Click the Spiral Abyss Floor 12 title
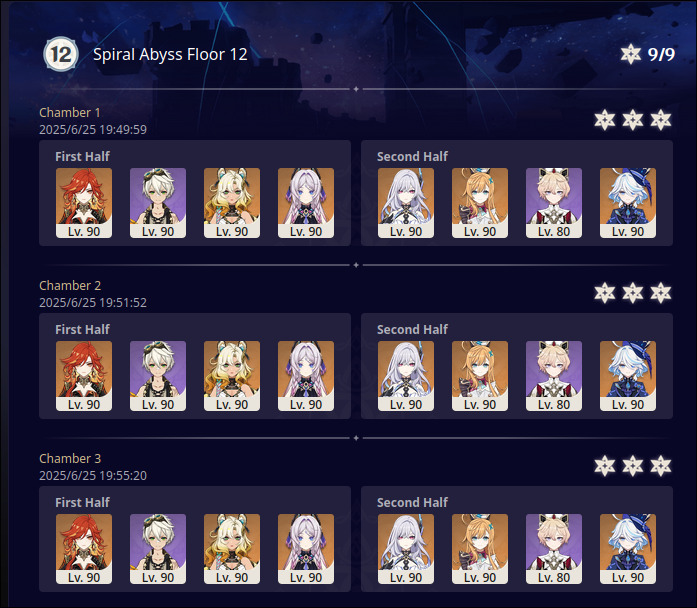 pos(170,54)
